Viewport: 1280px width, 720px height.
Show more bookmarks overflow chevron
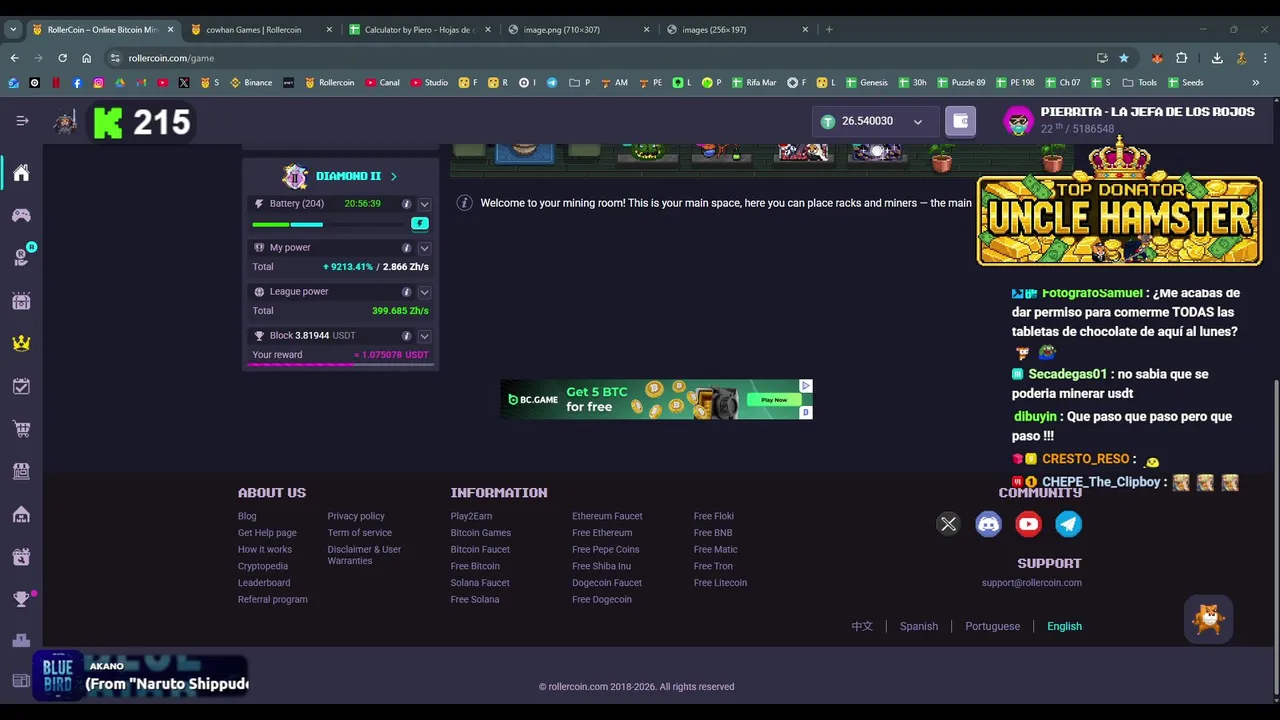pyautogui.click(x=1255, y=83)
